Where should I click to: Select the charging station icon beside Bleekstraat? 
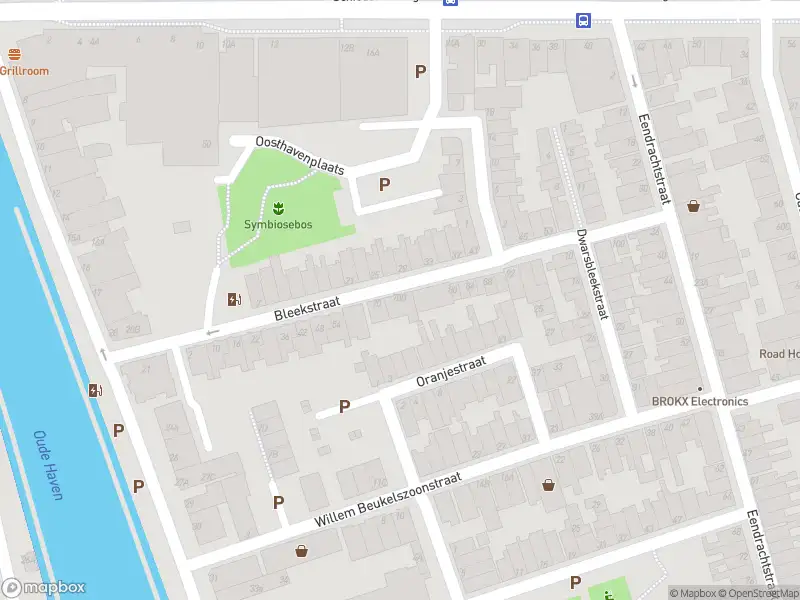tap(234, 298)
